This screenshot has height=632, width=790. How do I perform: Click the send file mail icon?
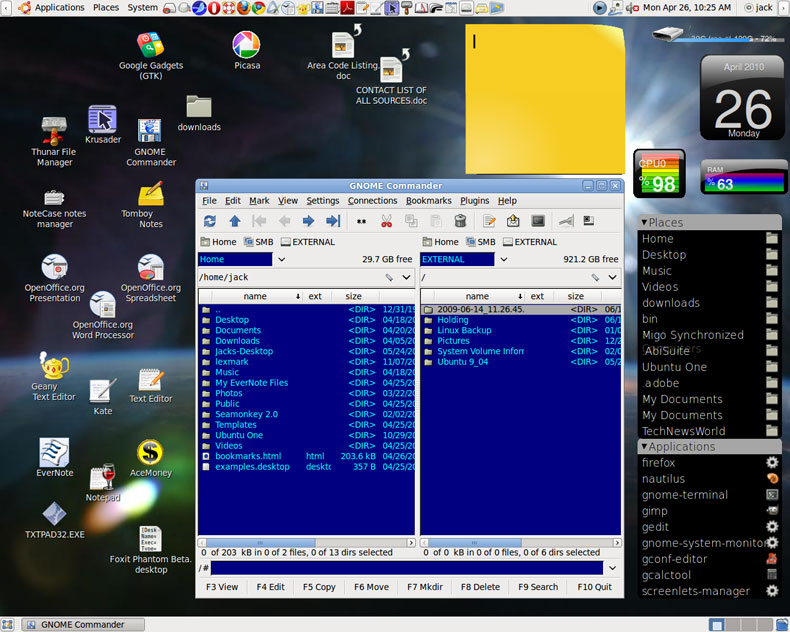point(513,221)
